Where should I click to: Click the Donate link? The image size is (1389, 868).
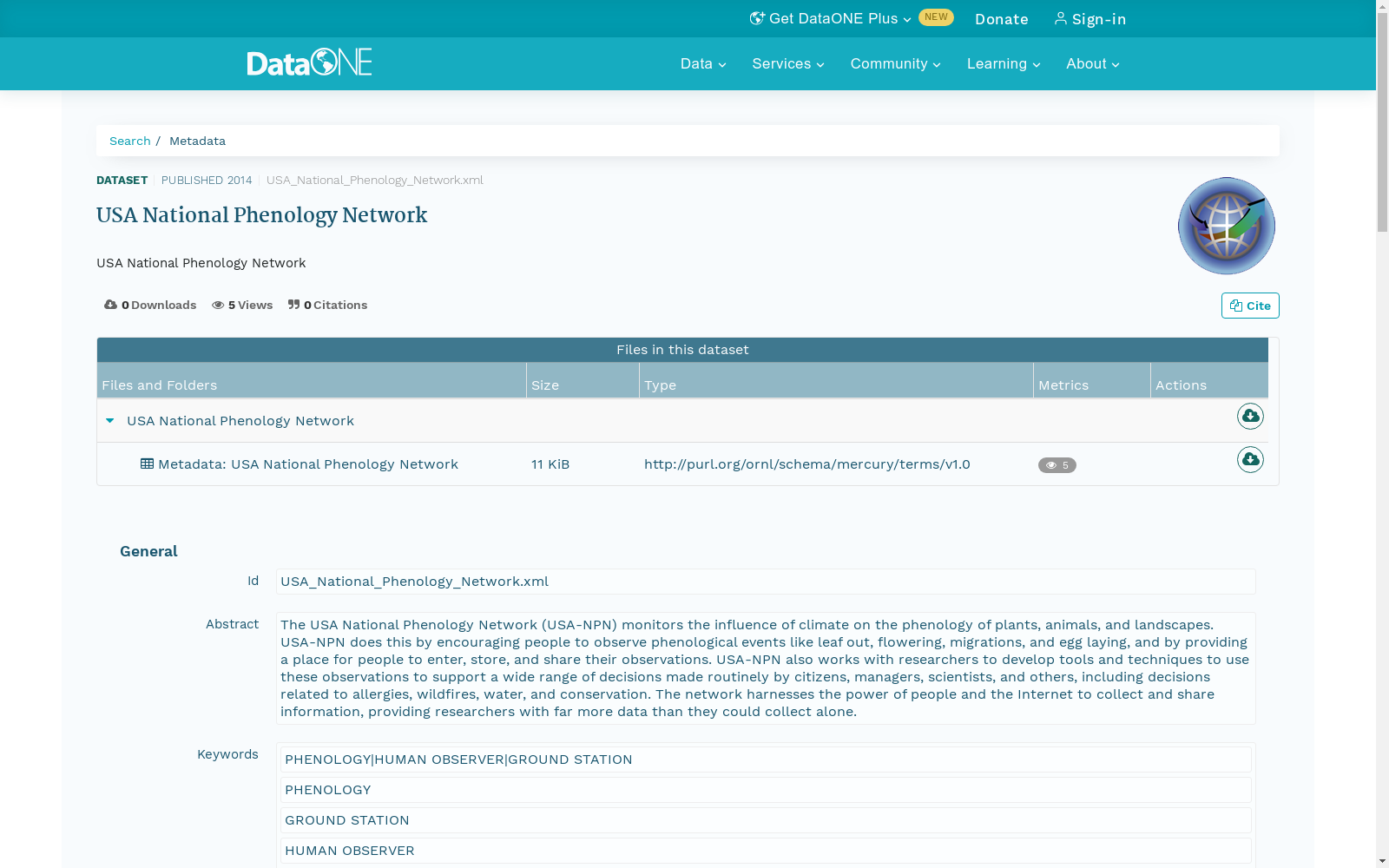click(1002, 19)
